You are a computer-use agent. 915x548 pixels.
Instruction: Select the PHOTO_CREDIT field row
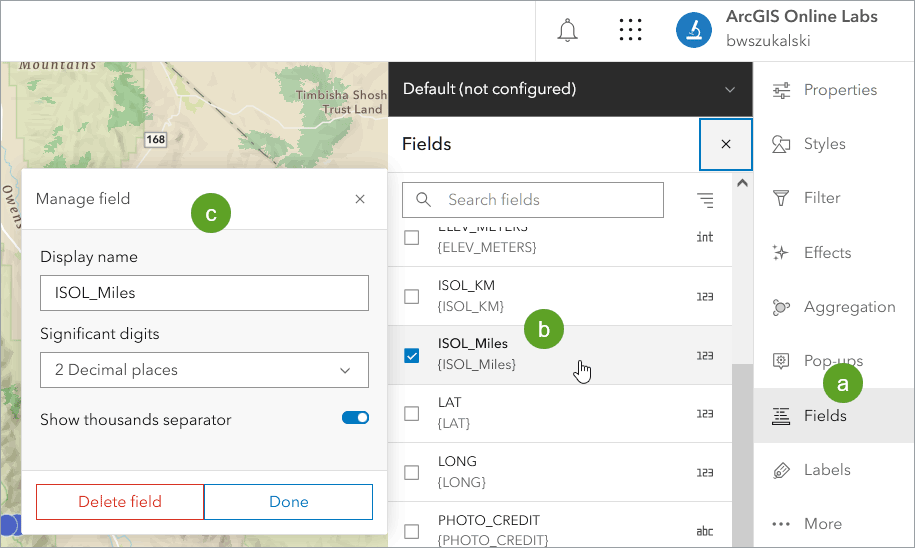[560, 525]
